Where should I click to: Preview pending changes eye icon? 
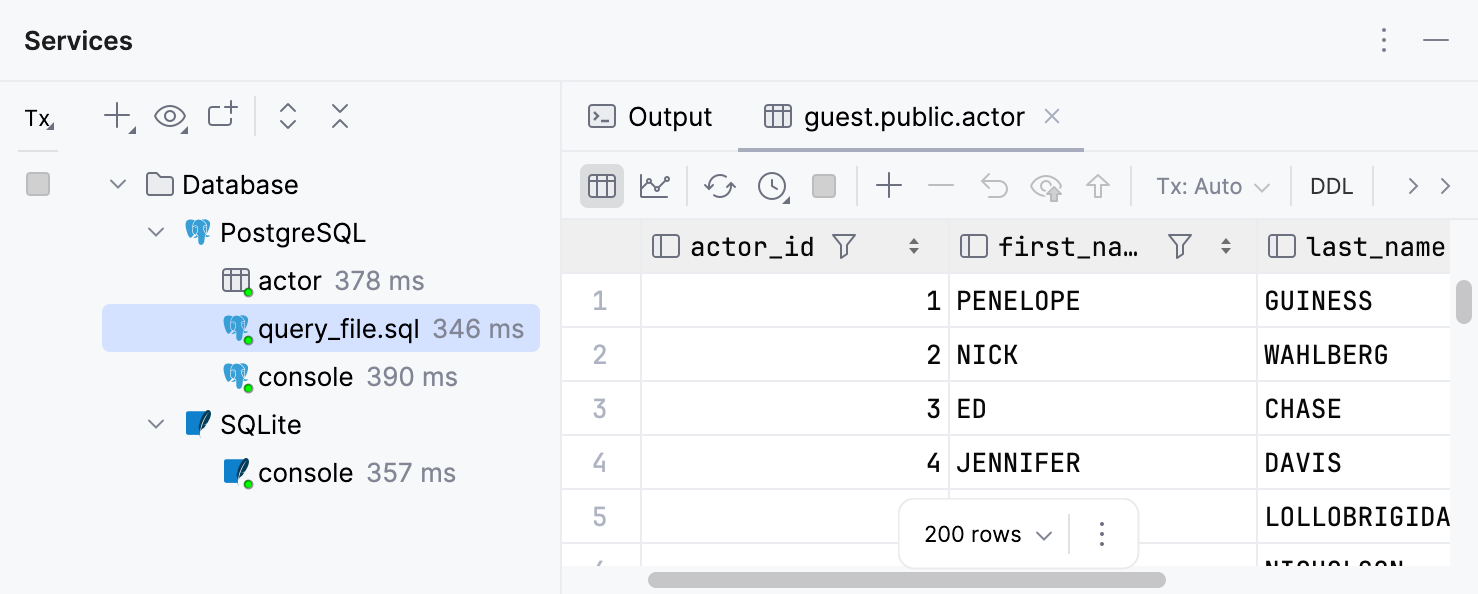pyautogui.click(x=1046, y=186)
